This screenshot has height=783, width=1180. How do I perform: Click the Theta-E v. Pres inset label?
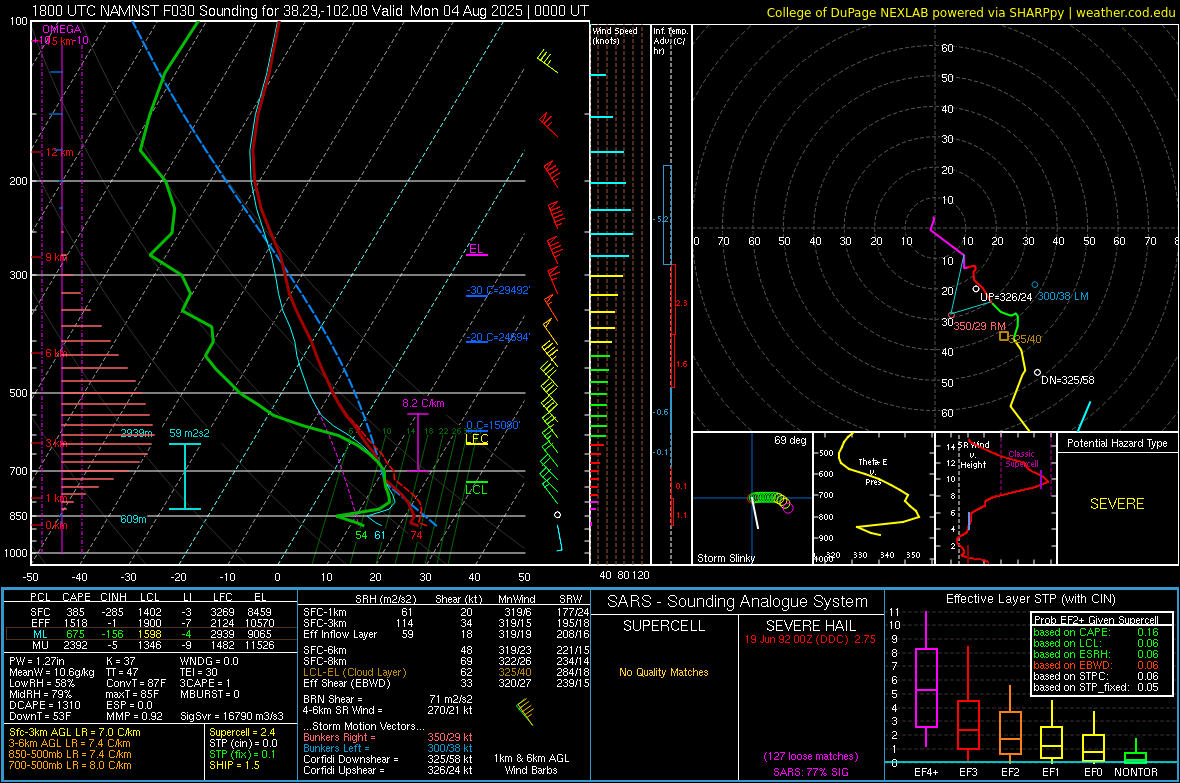point(873,471)
